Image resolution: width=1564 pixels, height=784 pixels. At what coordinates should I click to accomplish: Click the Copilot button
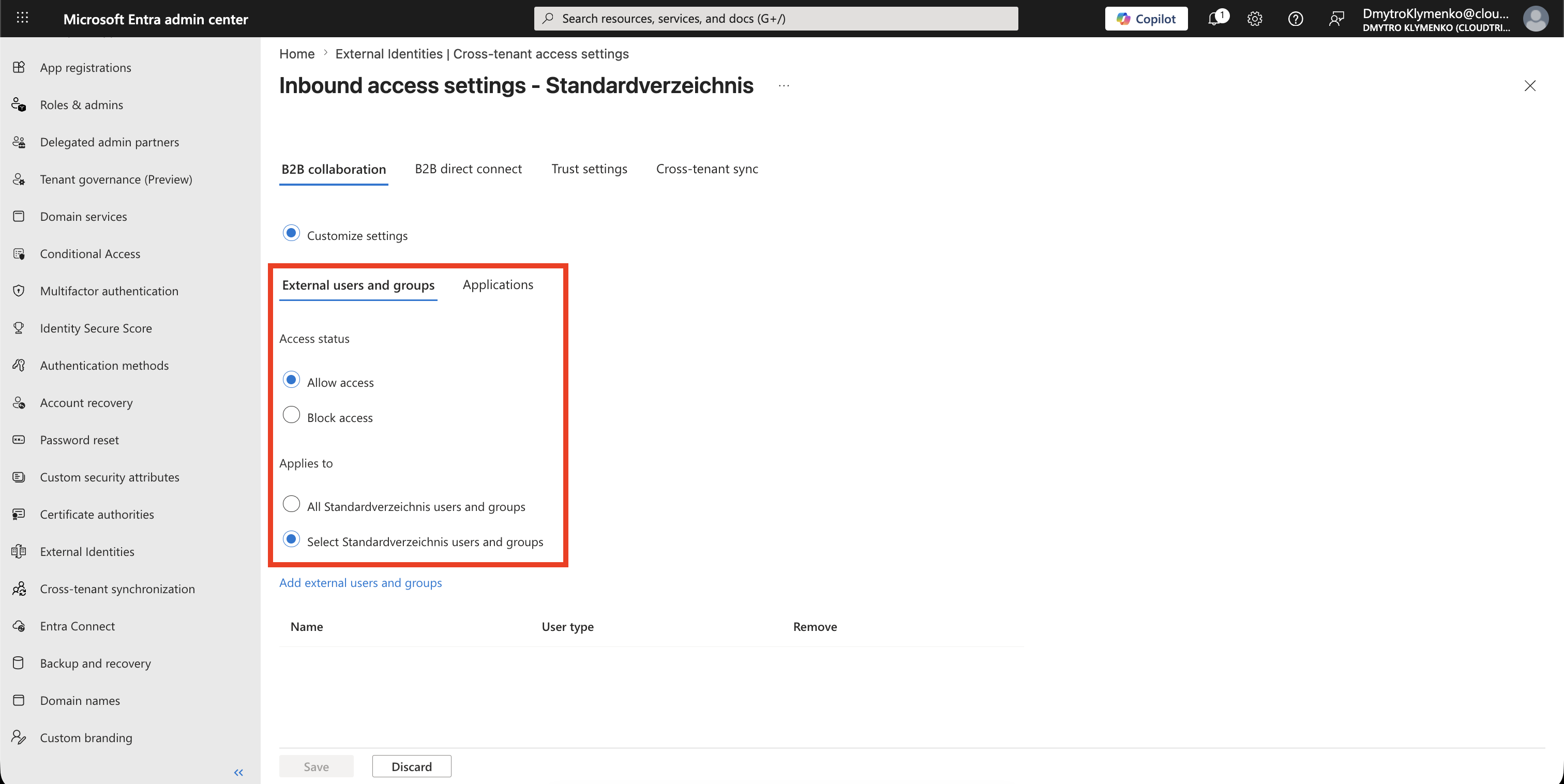tap(1146, 19)
